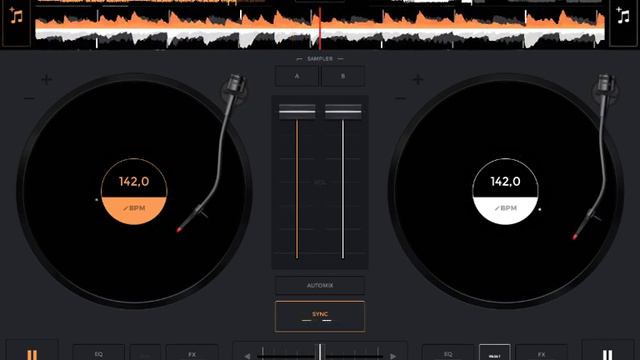640x360 pixels.
Task: Edit the left deck 142,0 BPM value
Action: (x=134, y=181)
